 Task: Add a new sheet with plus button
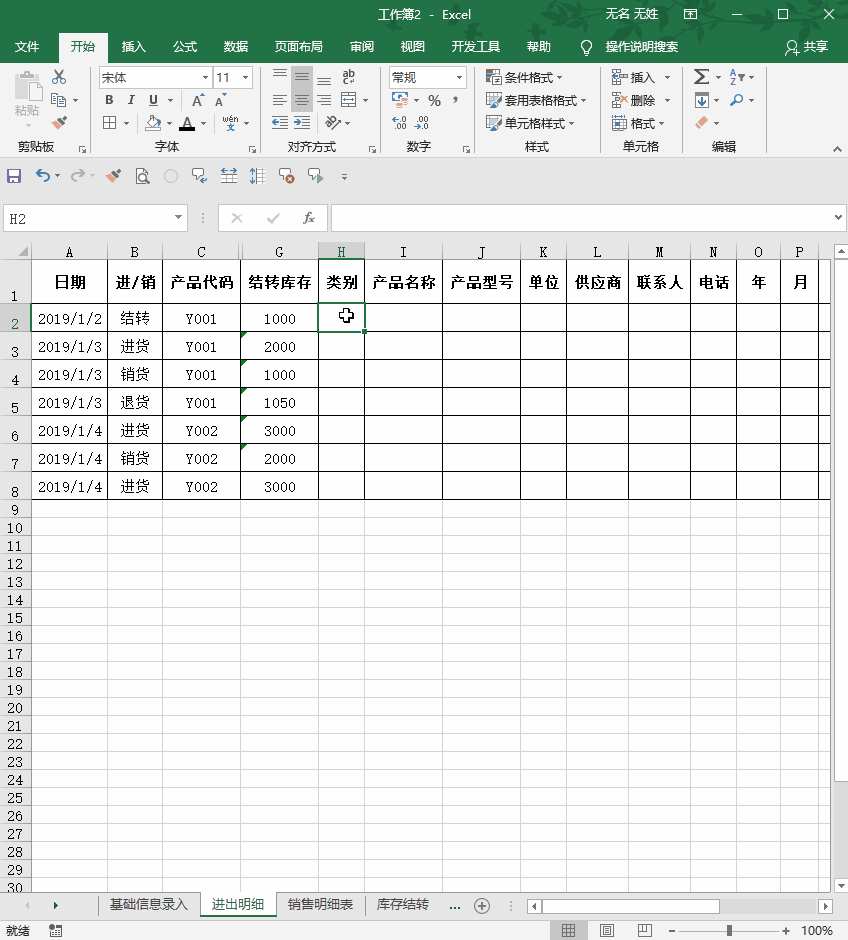point(482,906)
